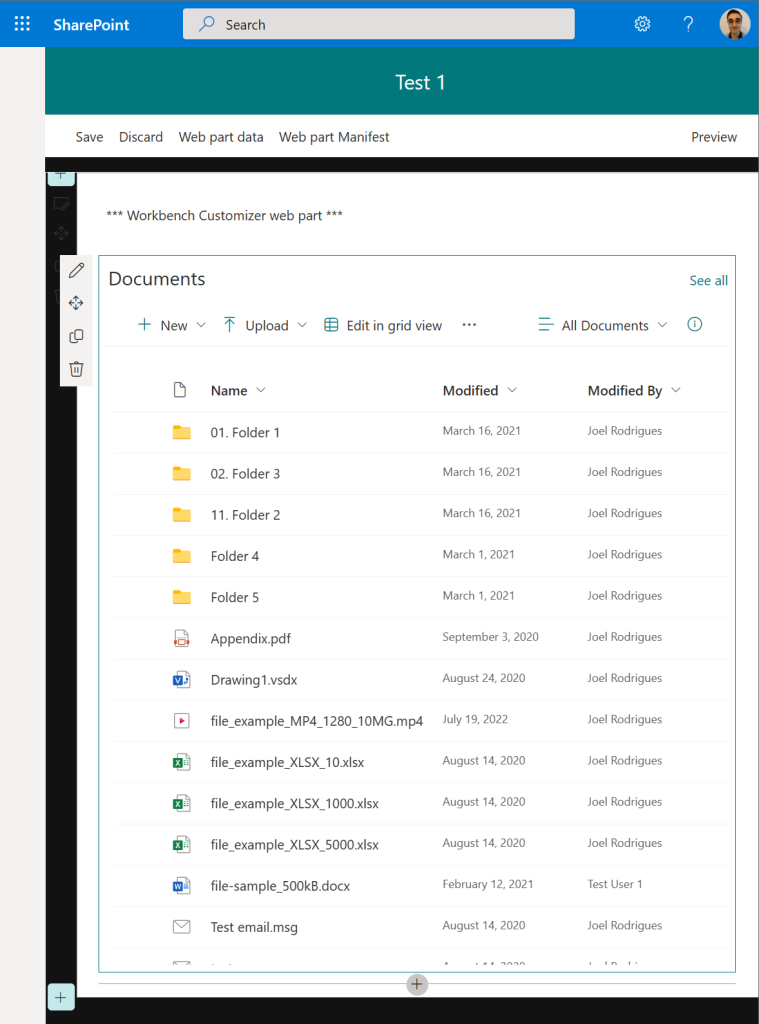Click Web part data menu item
The image size is (759, 1024).
point(221,137)
